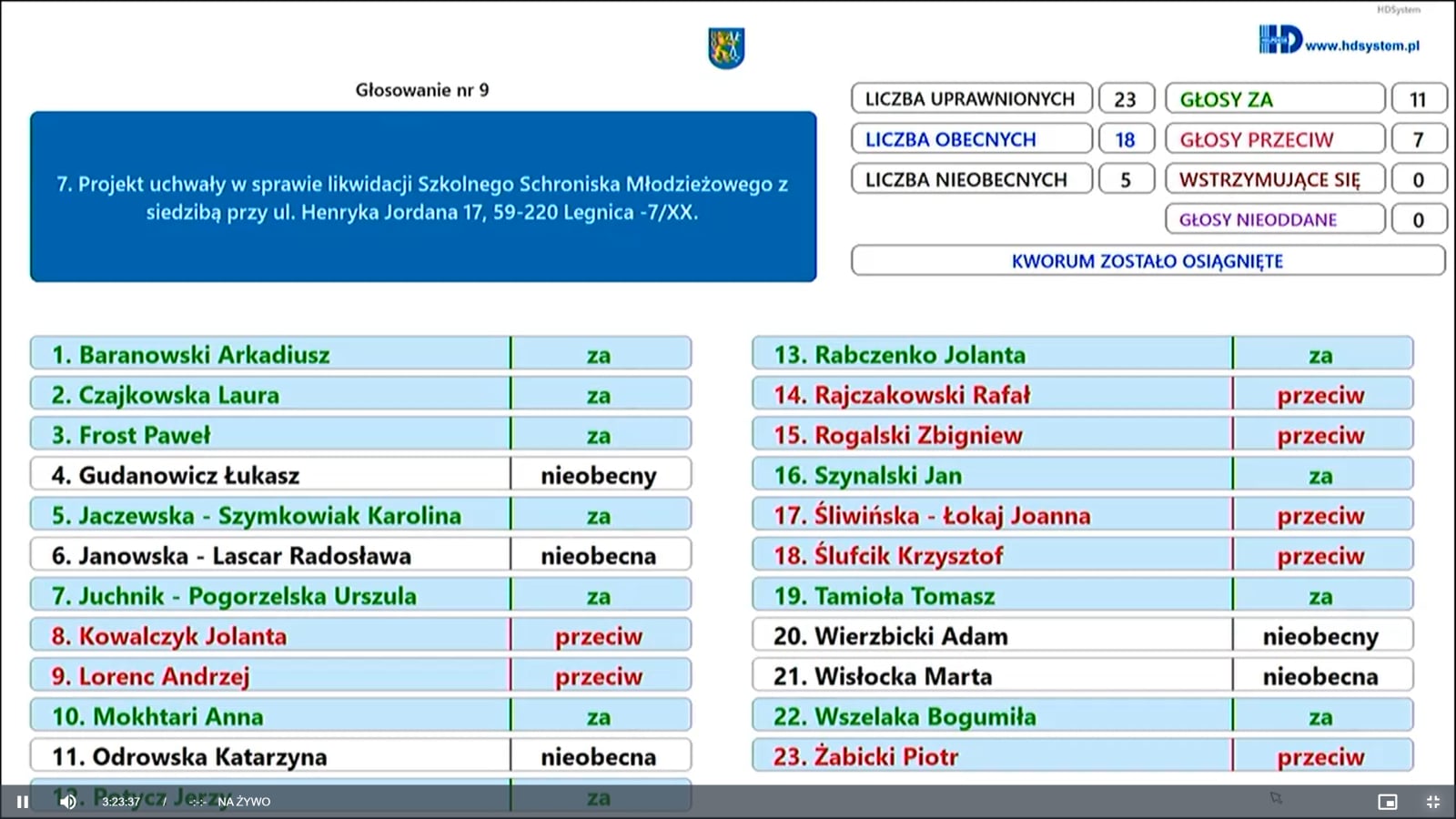The width and height of the screenshot is (1456, 819).
Task: Mute the video volume speaker icon
Action: tap(68, 802)
